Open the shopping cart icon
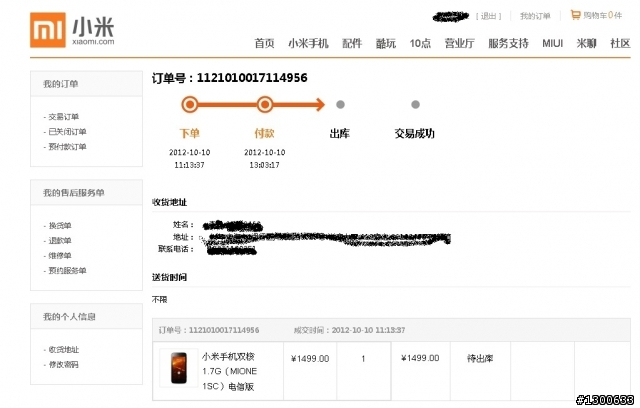The width and height of the screenshot is (640, 408). pos(575,15)
